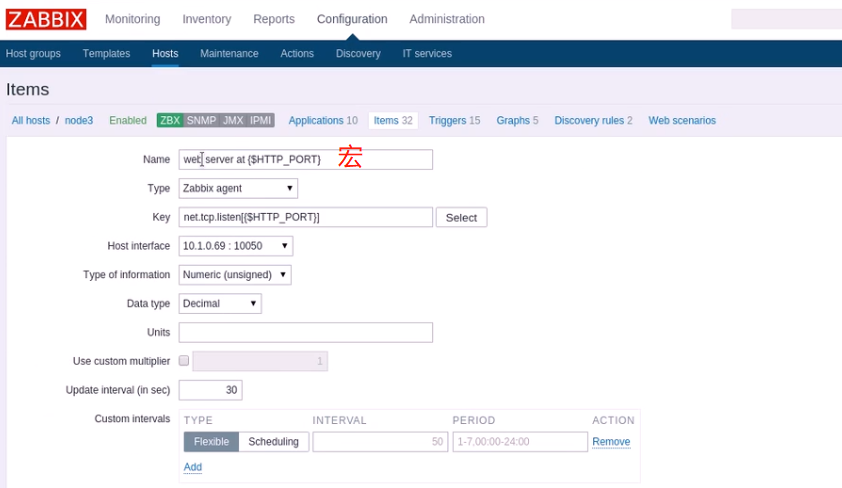Click in the top search field
Screen dimensions: 842x488
tap(786, 19)
